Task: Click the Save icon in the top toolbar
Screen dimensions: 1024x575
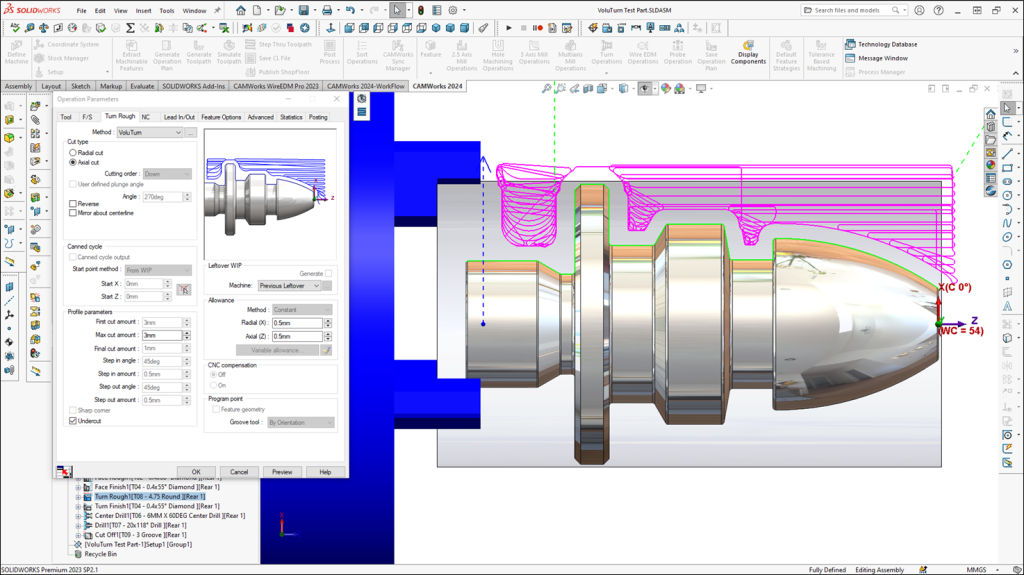Action: pyautogui.click(x=303, y=10)
